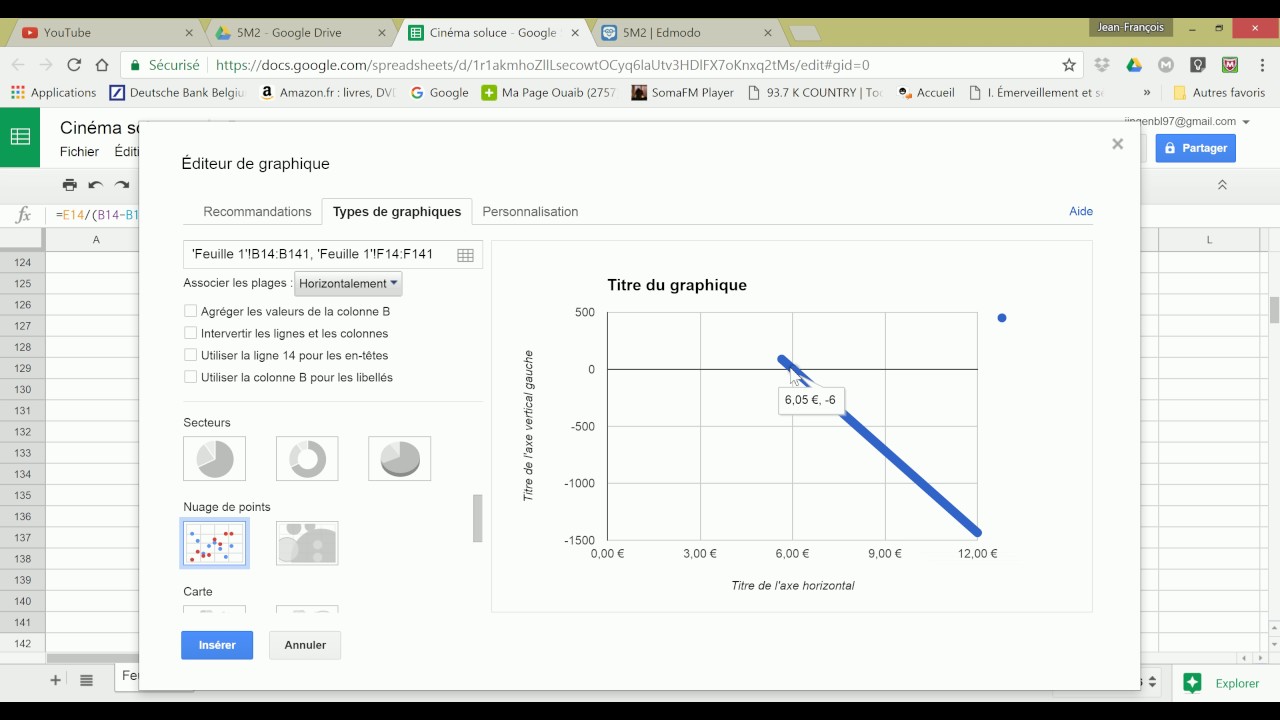
Task: Click the print icon in toolbar
Action: click(69, 184)
